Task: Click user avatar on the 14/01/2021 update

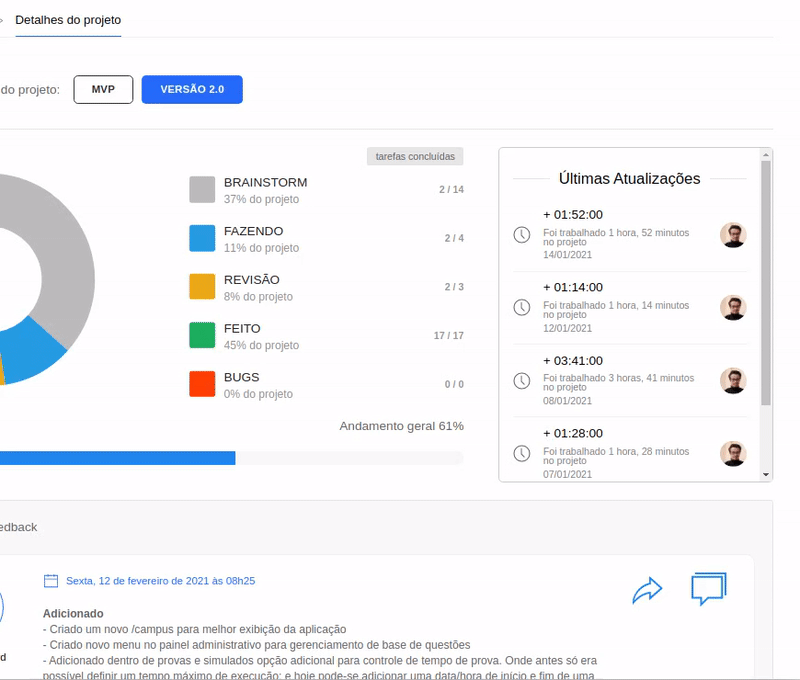Action: coord(733,235)
